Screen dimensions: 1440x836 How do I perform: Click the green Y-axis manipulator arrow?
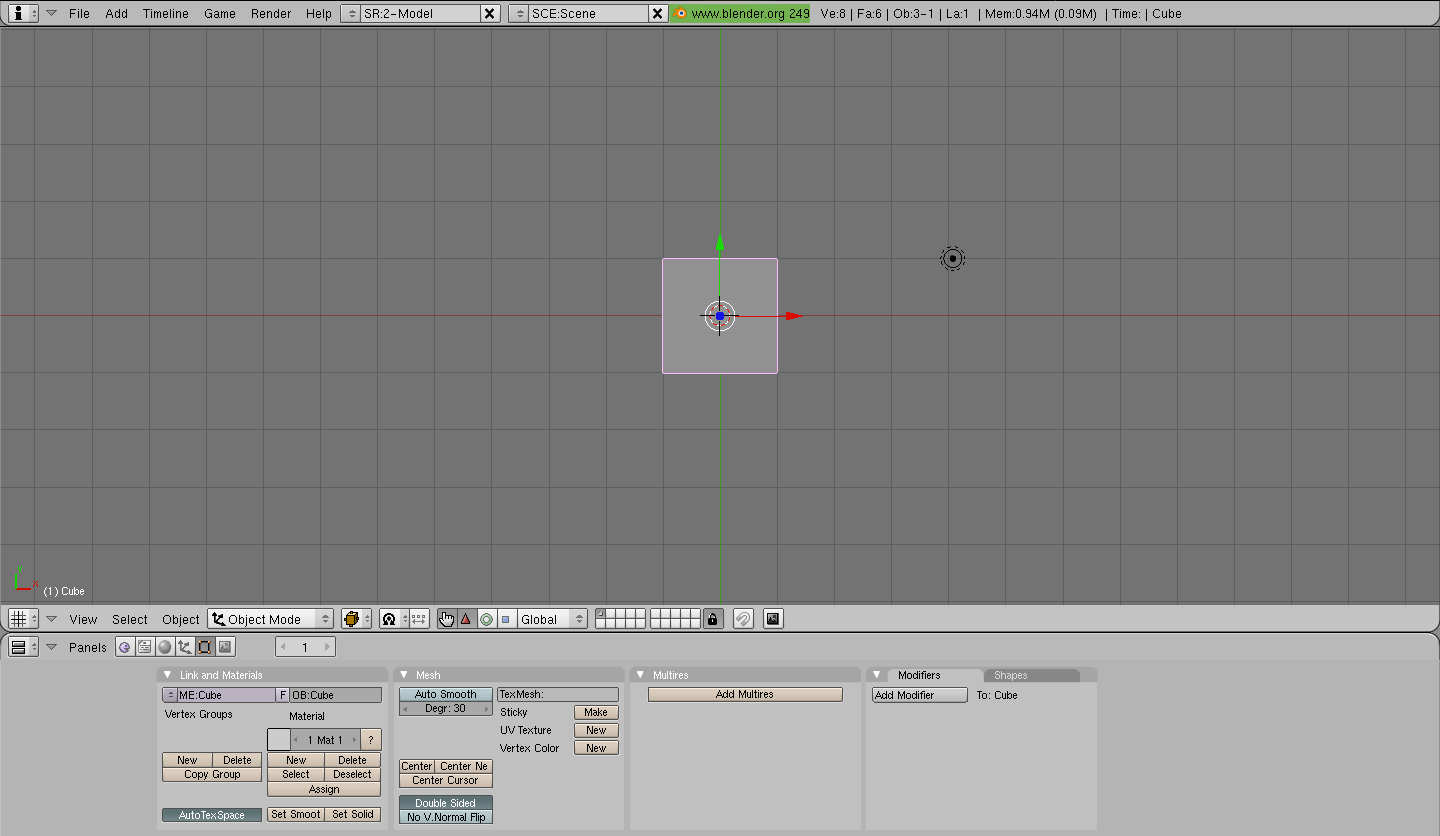point(720,243)
